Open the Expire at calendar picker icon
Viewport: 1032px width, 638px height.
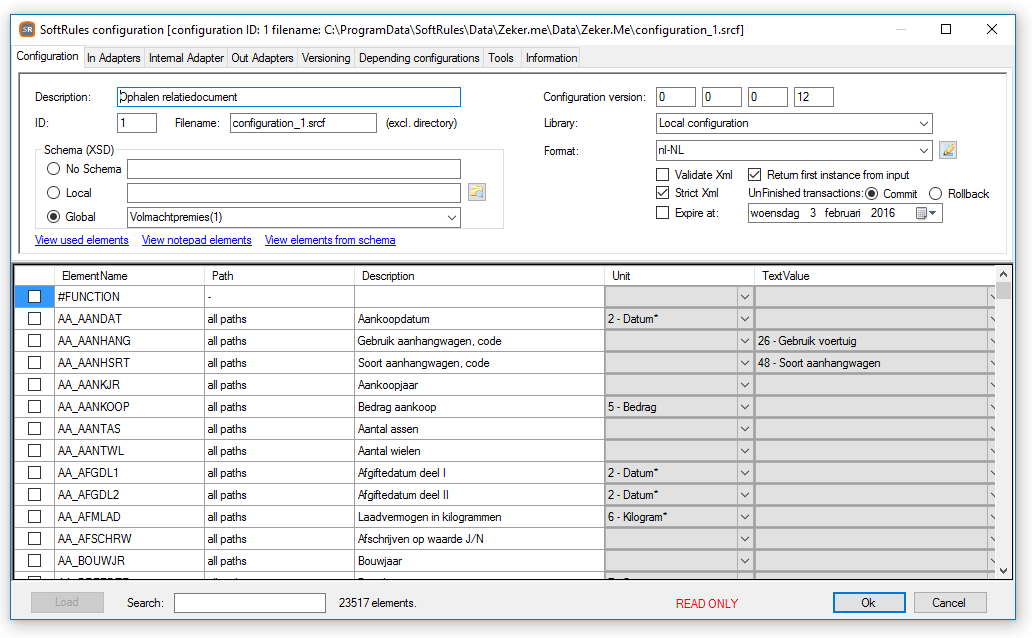pyautogui.click(x=926, y=213)
